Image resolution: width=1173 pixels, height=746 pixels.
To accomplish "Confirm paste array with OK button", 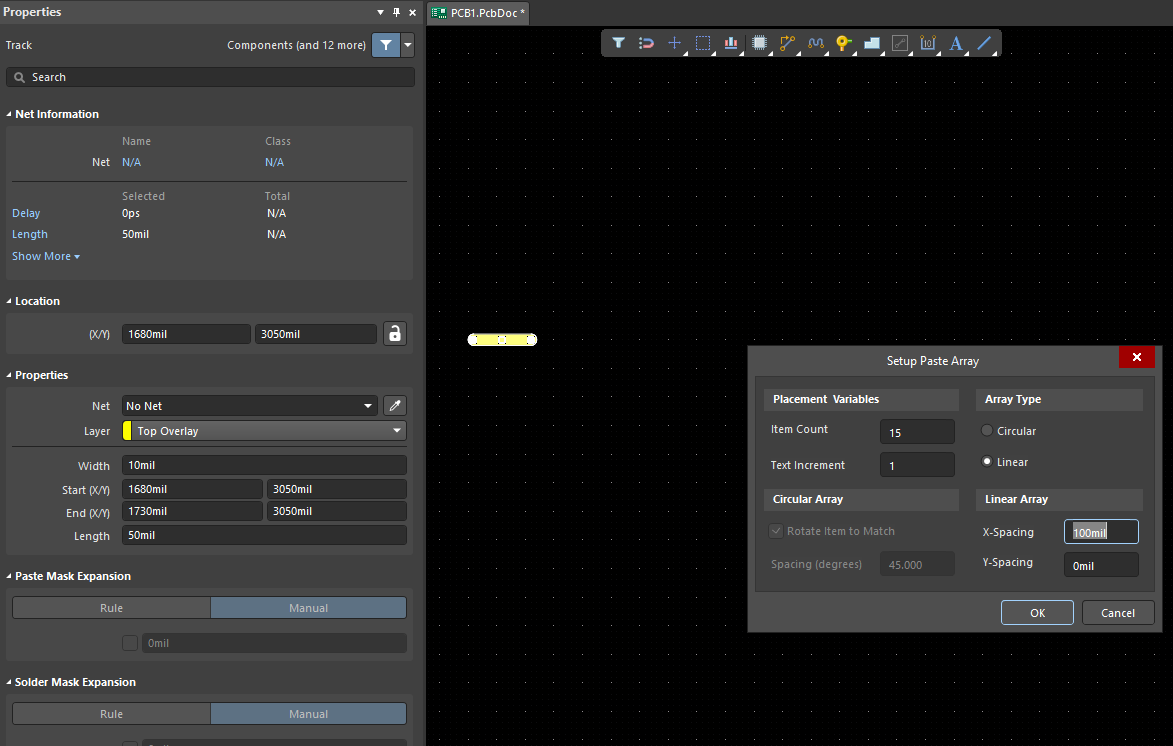I will pos(1037,613).
